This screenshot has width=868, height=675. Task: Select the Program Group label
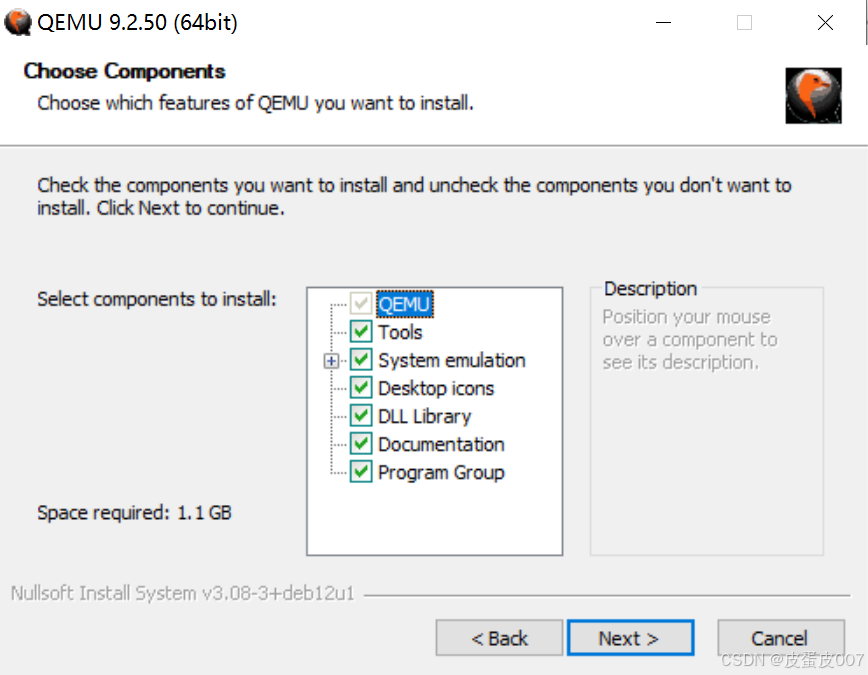pos(441,473)
